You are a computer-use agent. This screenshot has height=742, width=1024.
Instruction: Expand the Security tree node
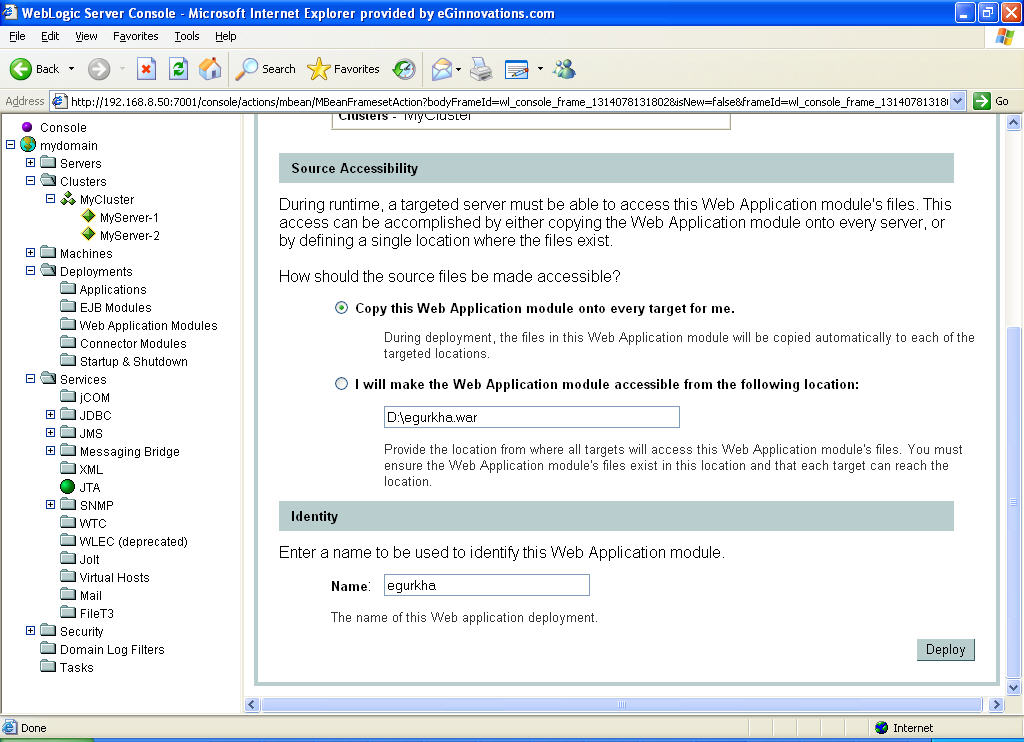30,630
